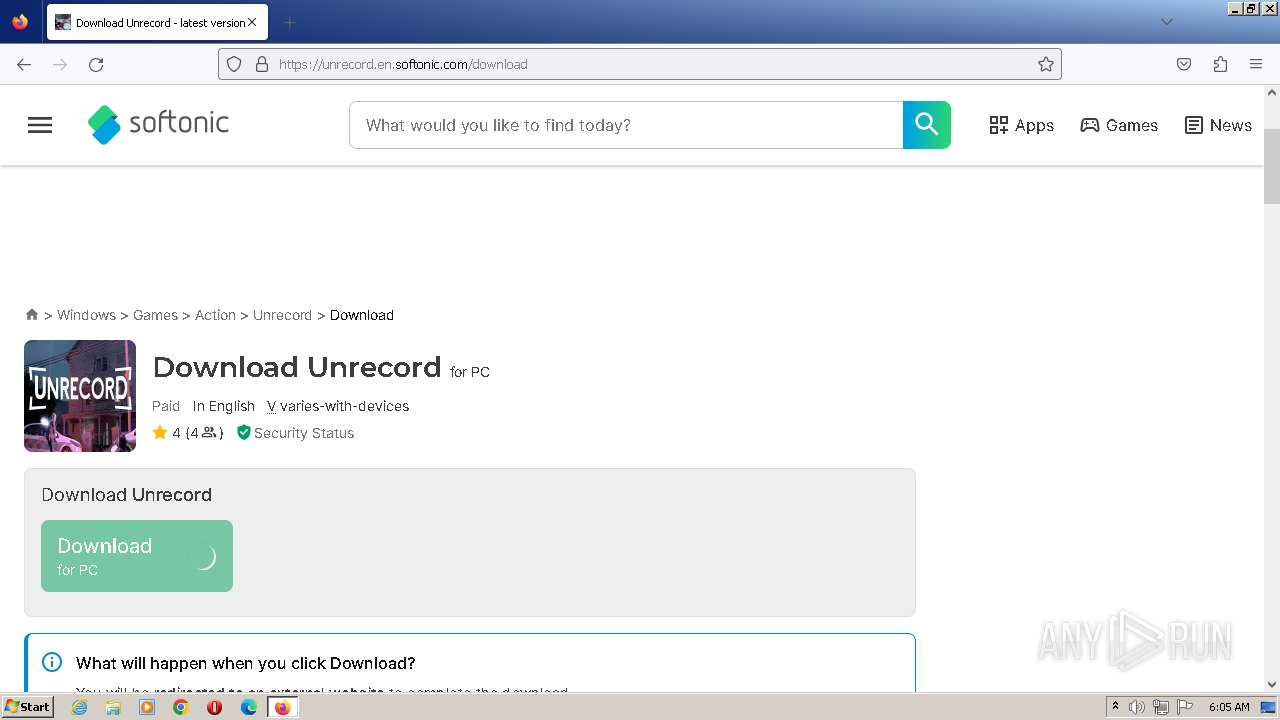1280x720 pixels.
Task: Click the Action Center flag icon
Action: (1185, 707)
